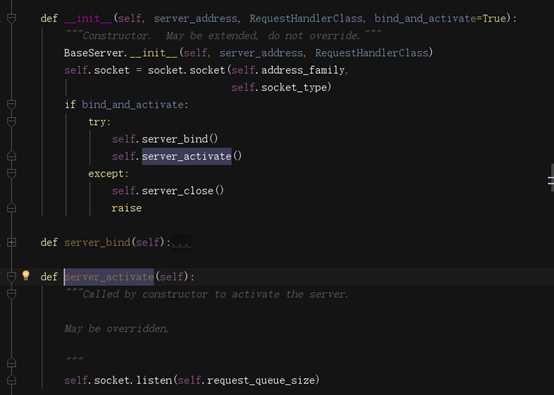The width and height of the screenshot is (554, 395).
Task: Click RequestHandlerClass in the BaseServer.__init__ call
Action: 371,53
